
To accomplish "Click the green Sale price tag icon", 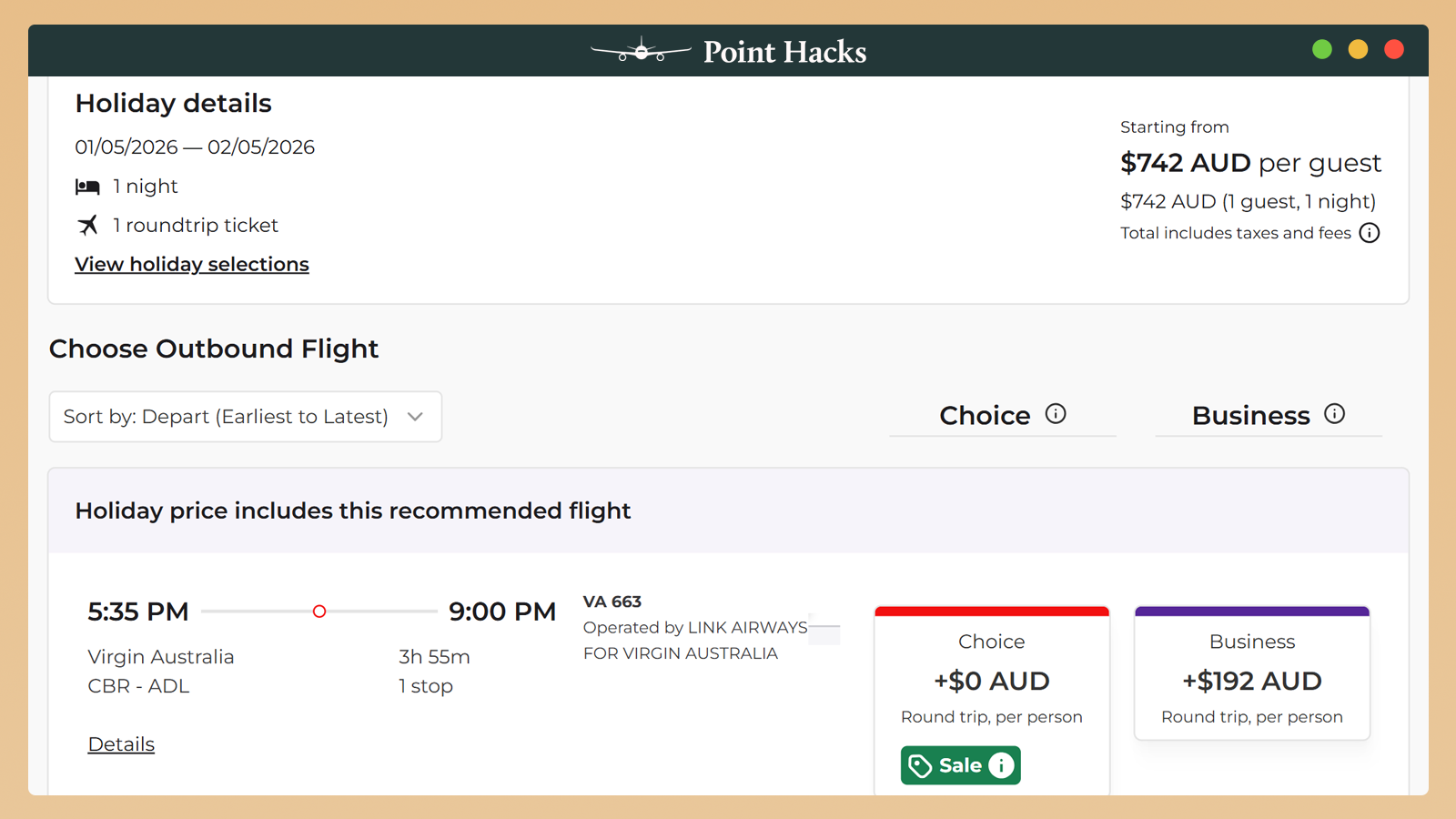I will [x=921, y=765].
